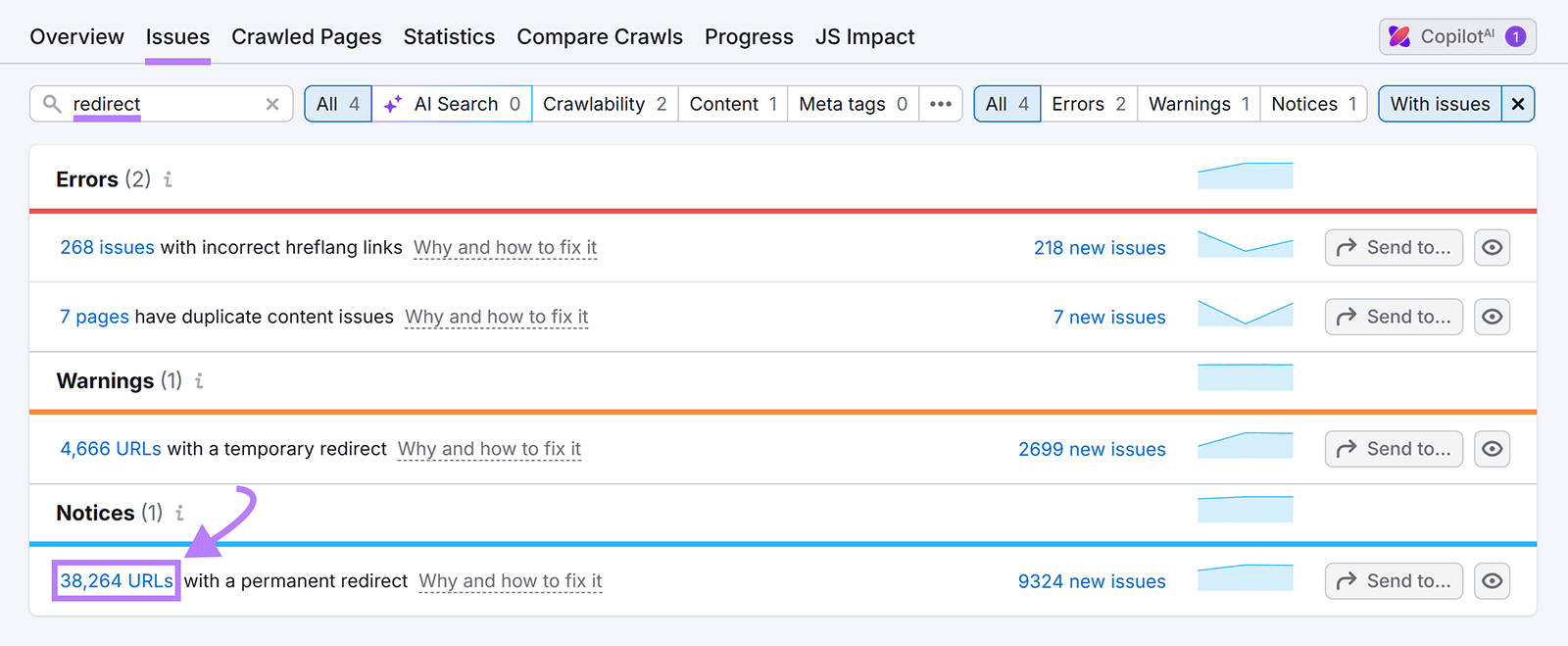Screen dimensions: 1568x646
Task: Click the trend sparkline for permanent redirects
Action: (x=1245, y=576)
